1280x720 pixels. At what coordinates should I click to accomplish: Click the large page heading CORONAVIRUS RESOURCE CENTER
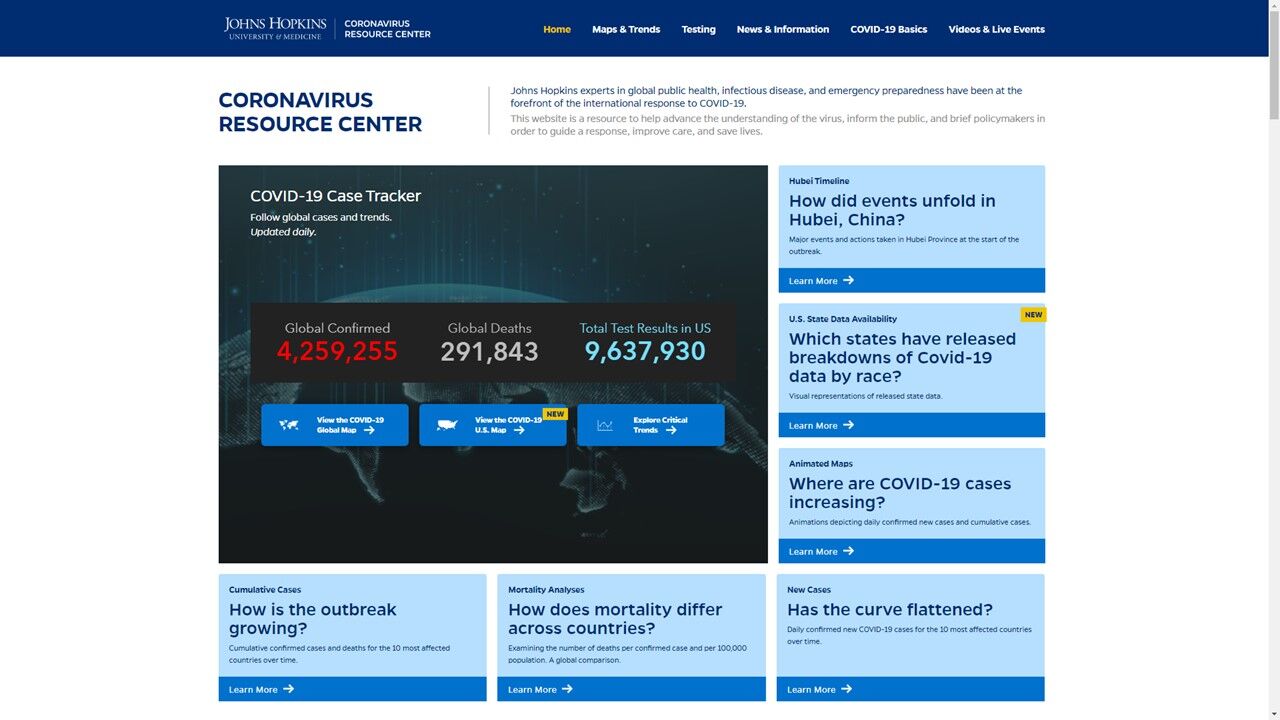pos(320,112)
